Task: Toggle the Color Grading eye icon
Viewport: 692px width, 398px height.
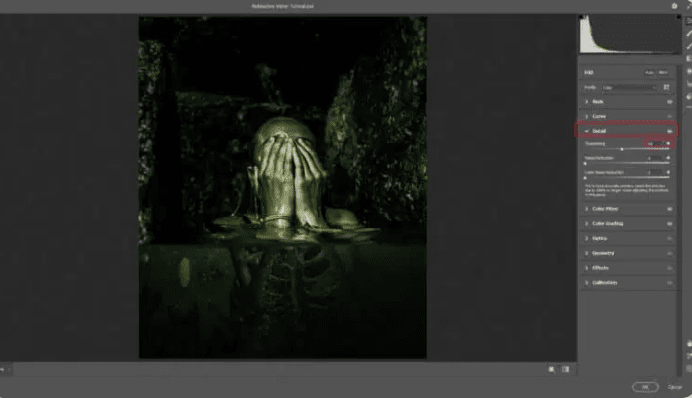Action: pos(669,224)
